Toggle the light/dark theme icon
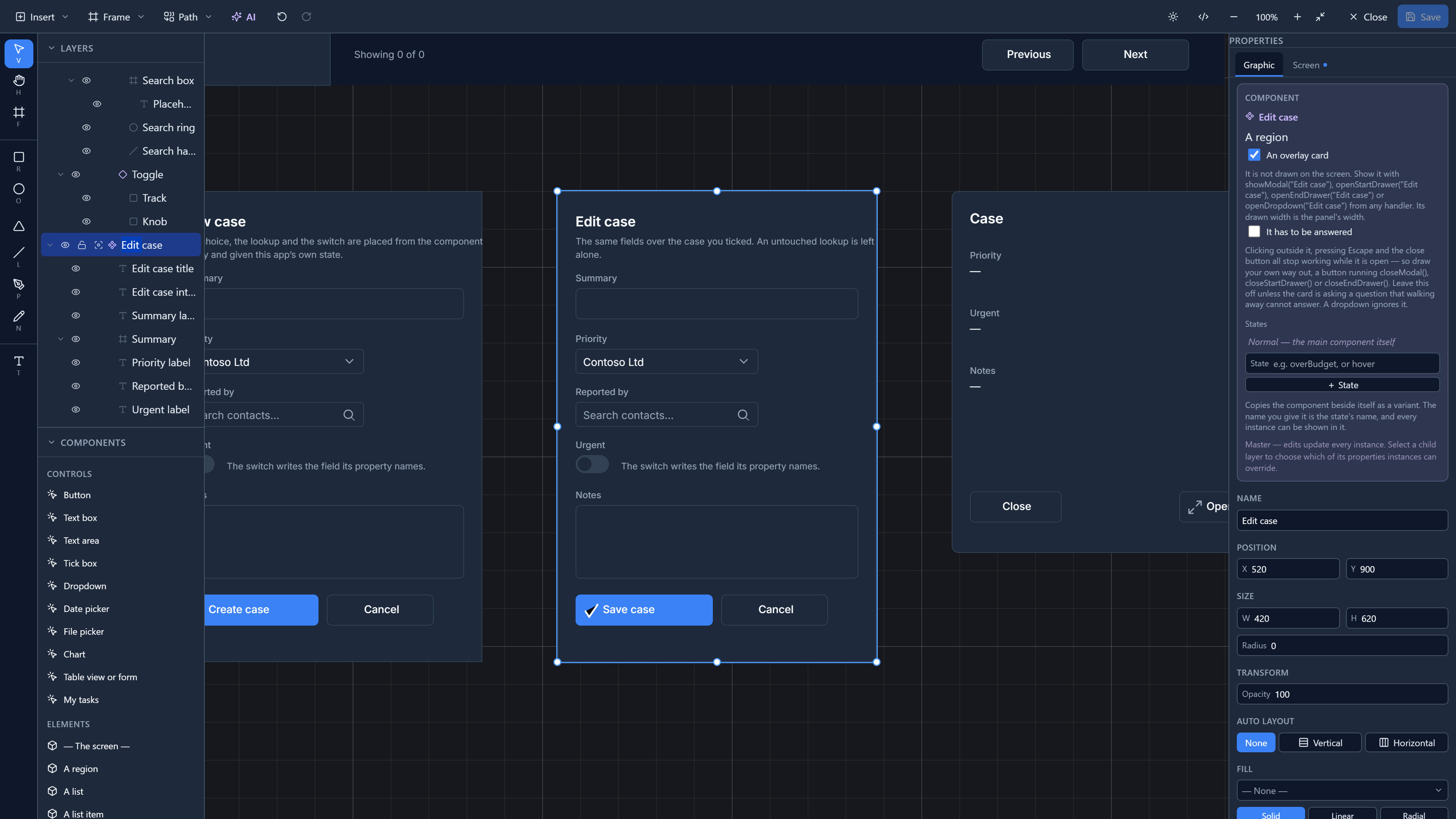1456x819 pixels. 1173,17
